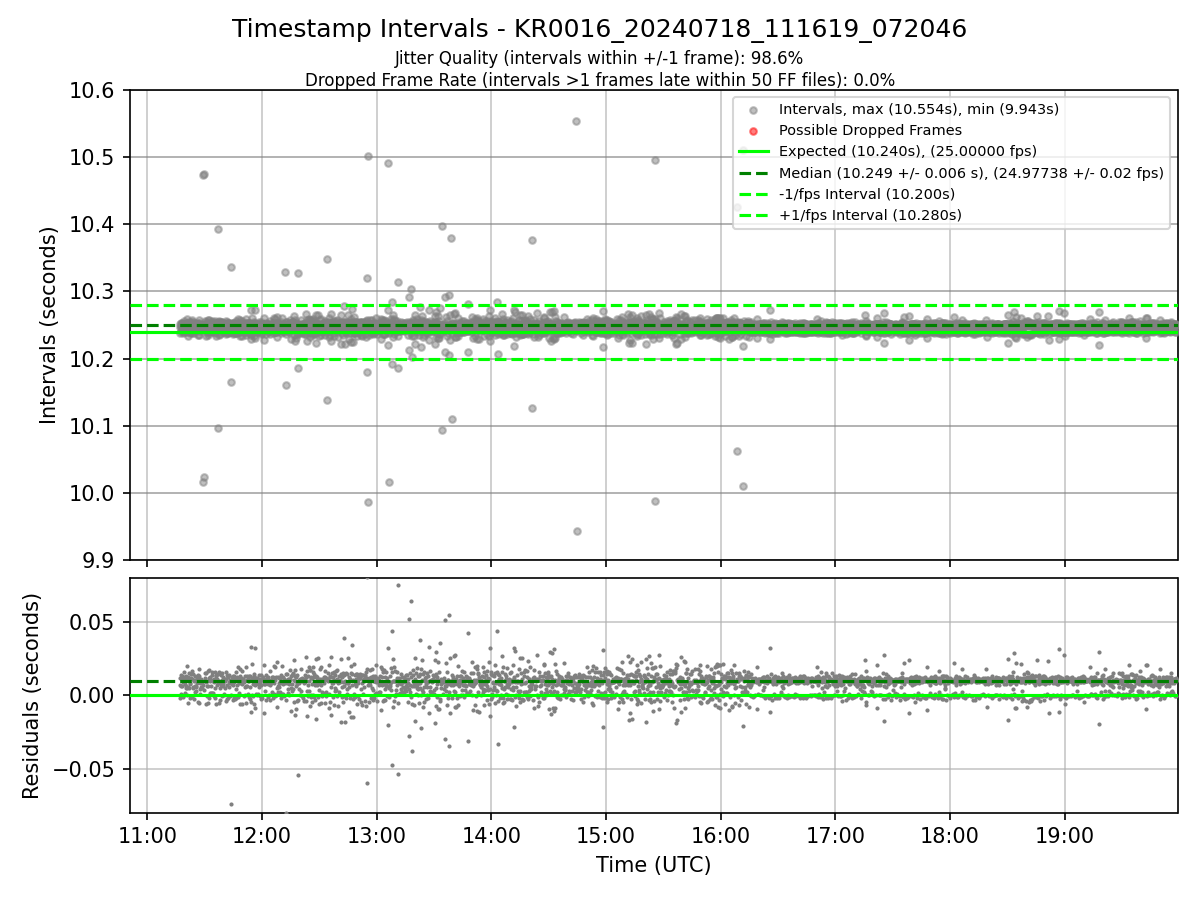Click the 'Jitter Quality' 98.6% subtitle line
This screenshot has width=1200, height=900.
599,58
